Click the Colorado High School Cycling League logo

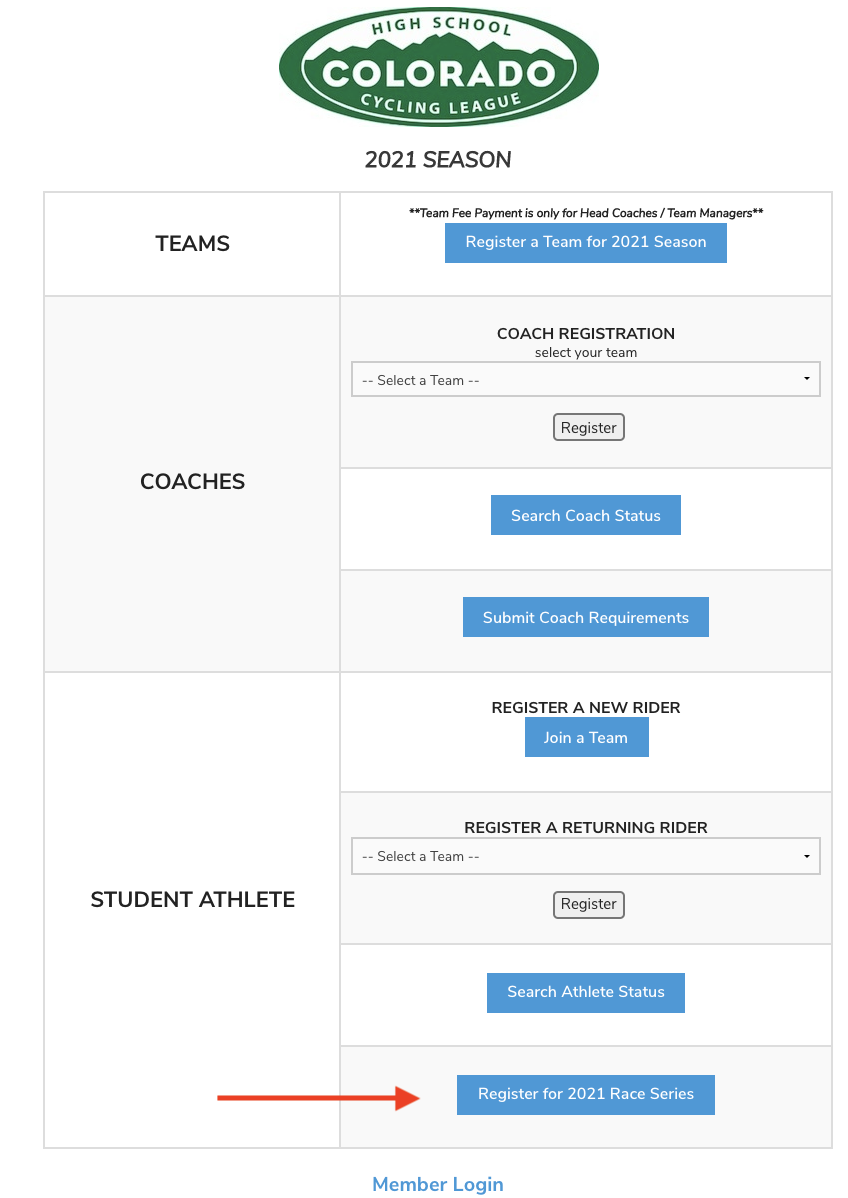(x=439, y=66)
